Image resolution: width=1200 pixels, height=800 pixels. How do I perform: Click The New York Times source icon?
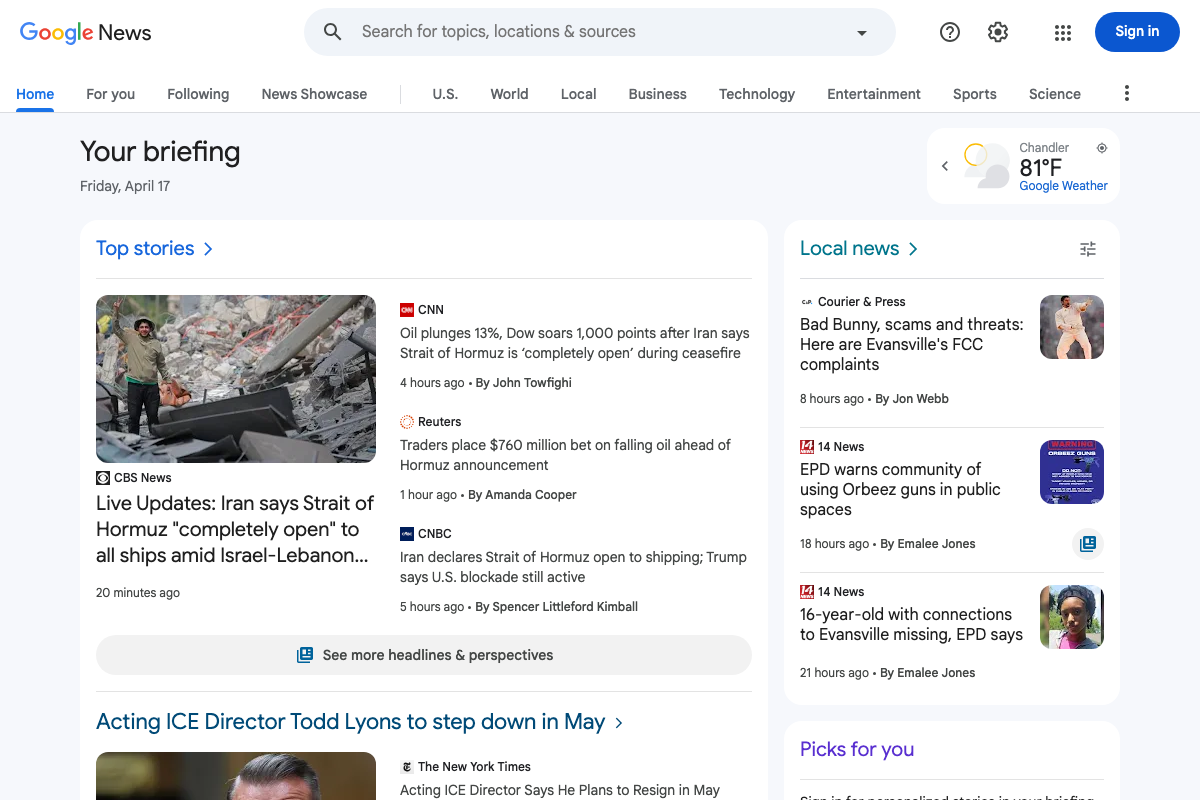(407, 767)
